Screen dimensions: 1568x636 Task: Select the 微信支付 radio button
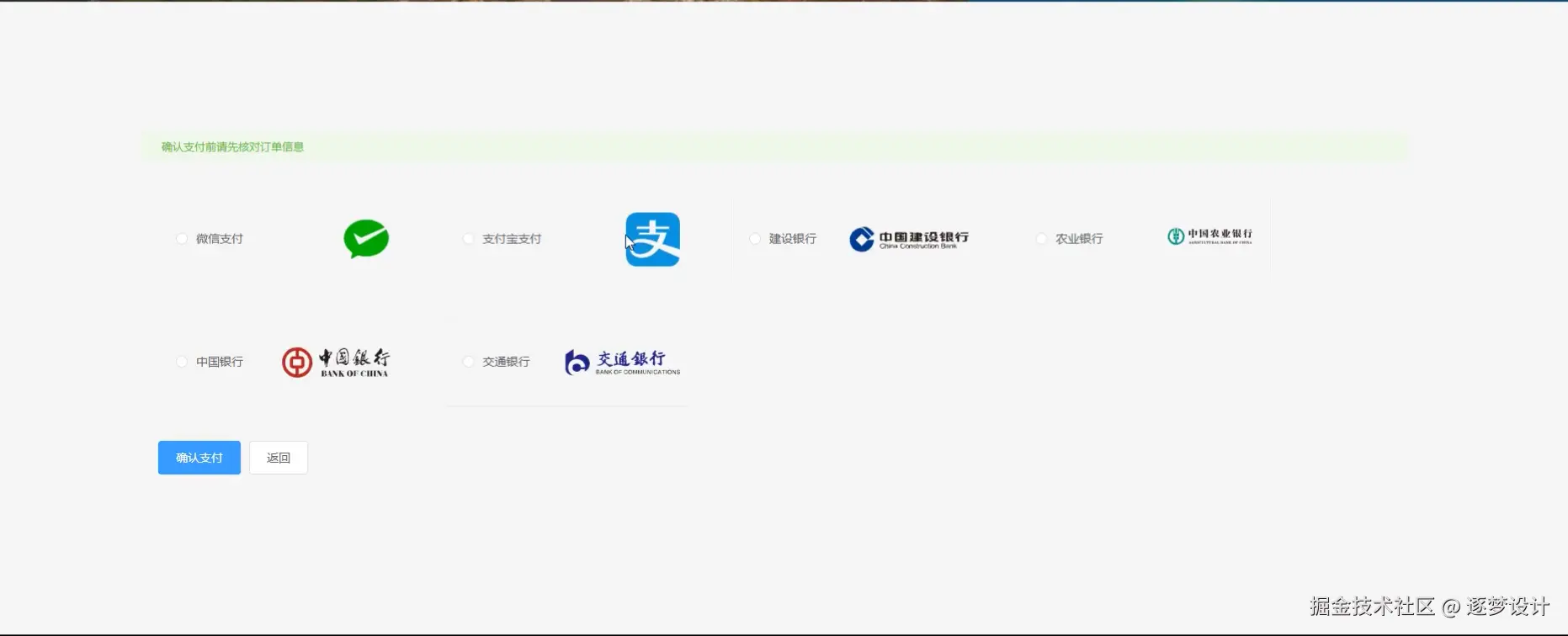[x=182, y=239]
